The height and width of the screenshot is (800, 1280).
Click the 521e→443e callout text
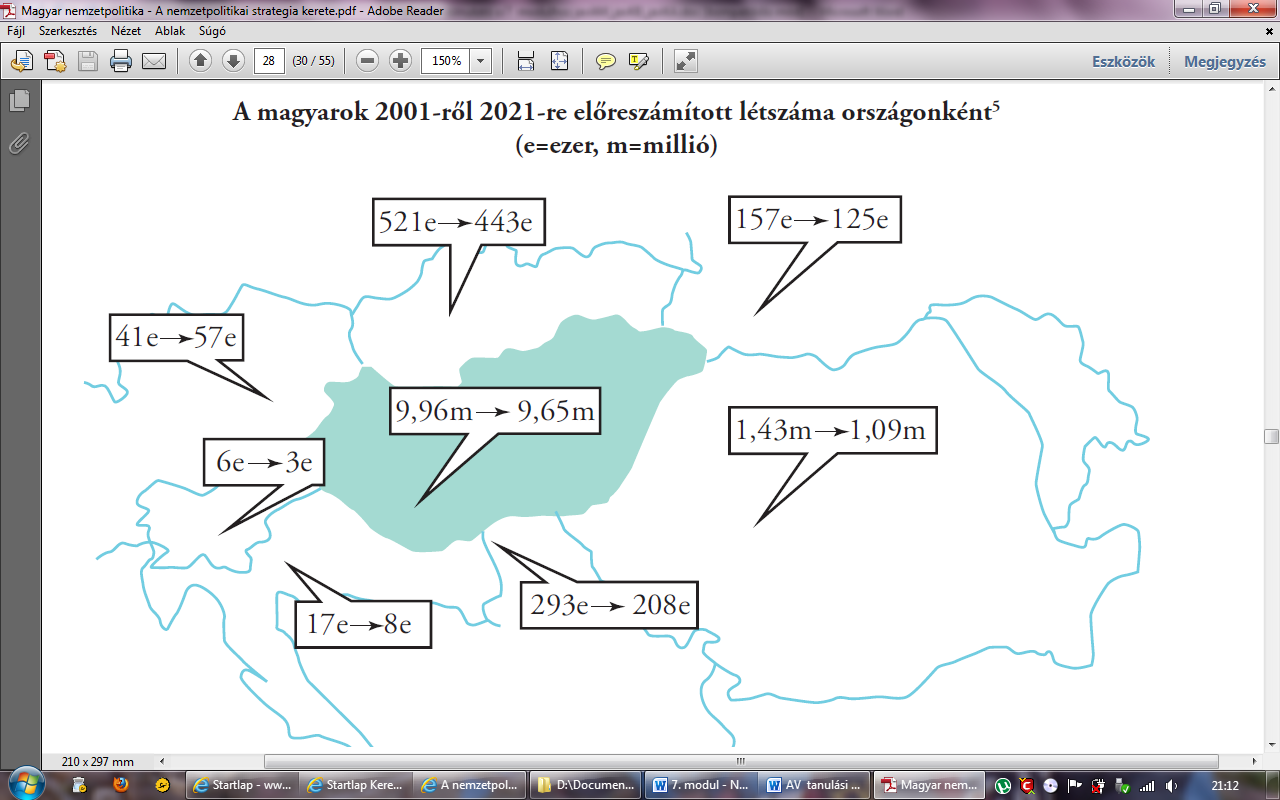tap(457, 221)
